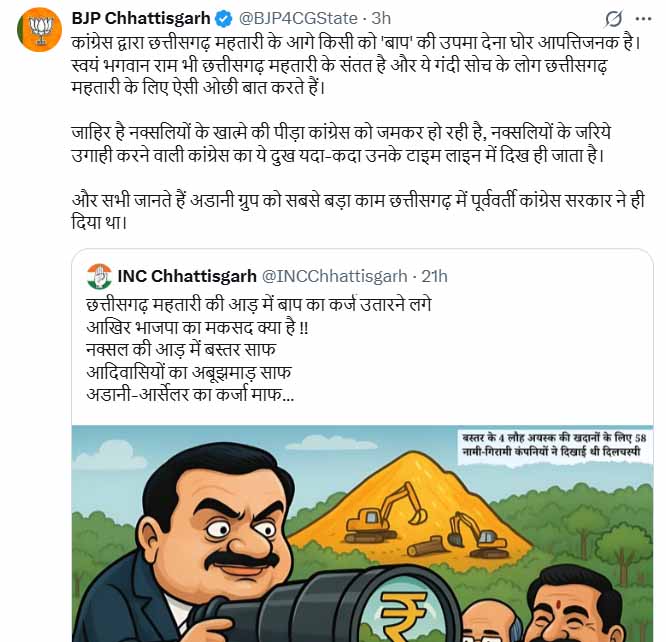Click the Grok explain-post icon

614,19
